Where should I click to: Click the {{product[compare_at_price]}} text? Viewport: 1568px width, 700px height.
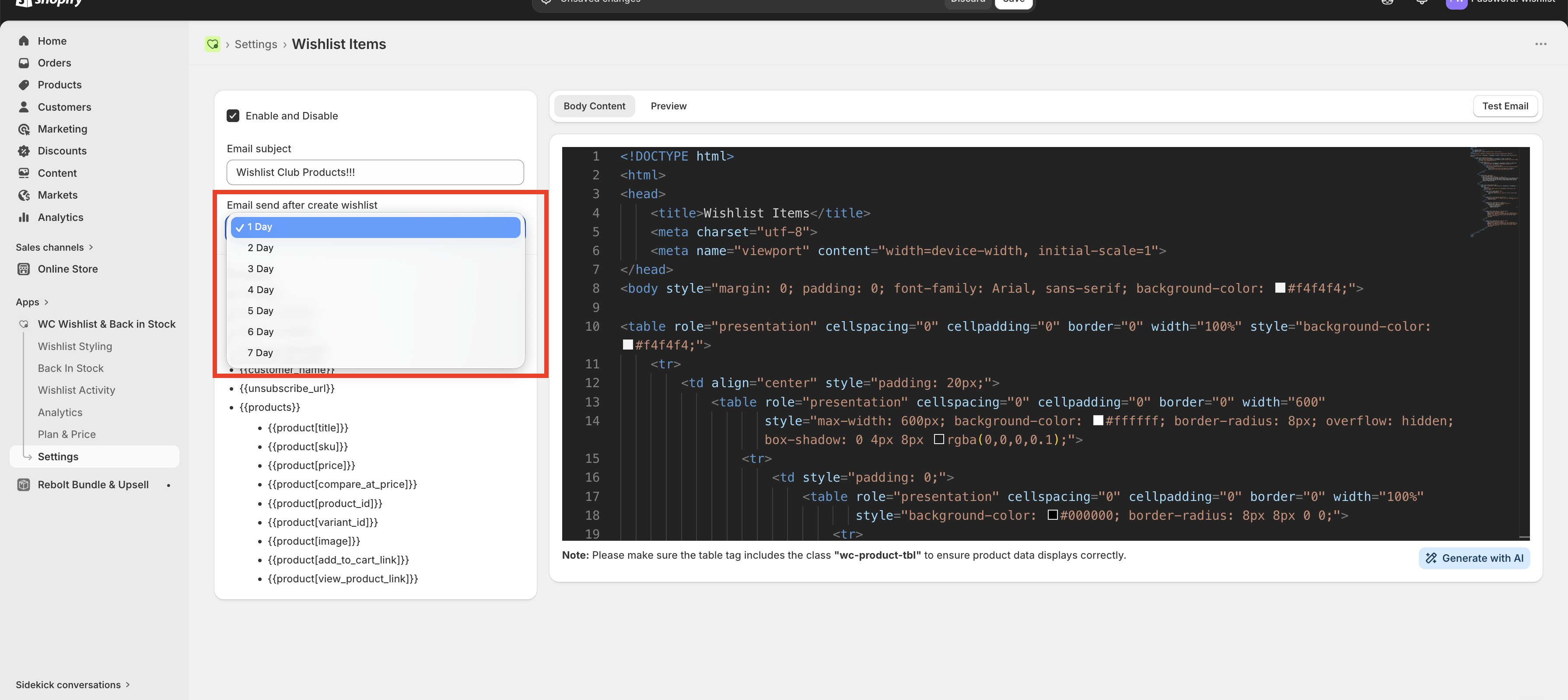[x=342, y=484]
